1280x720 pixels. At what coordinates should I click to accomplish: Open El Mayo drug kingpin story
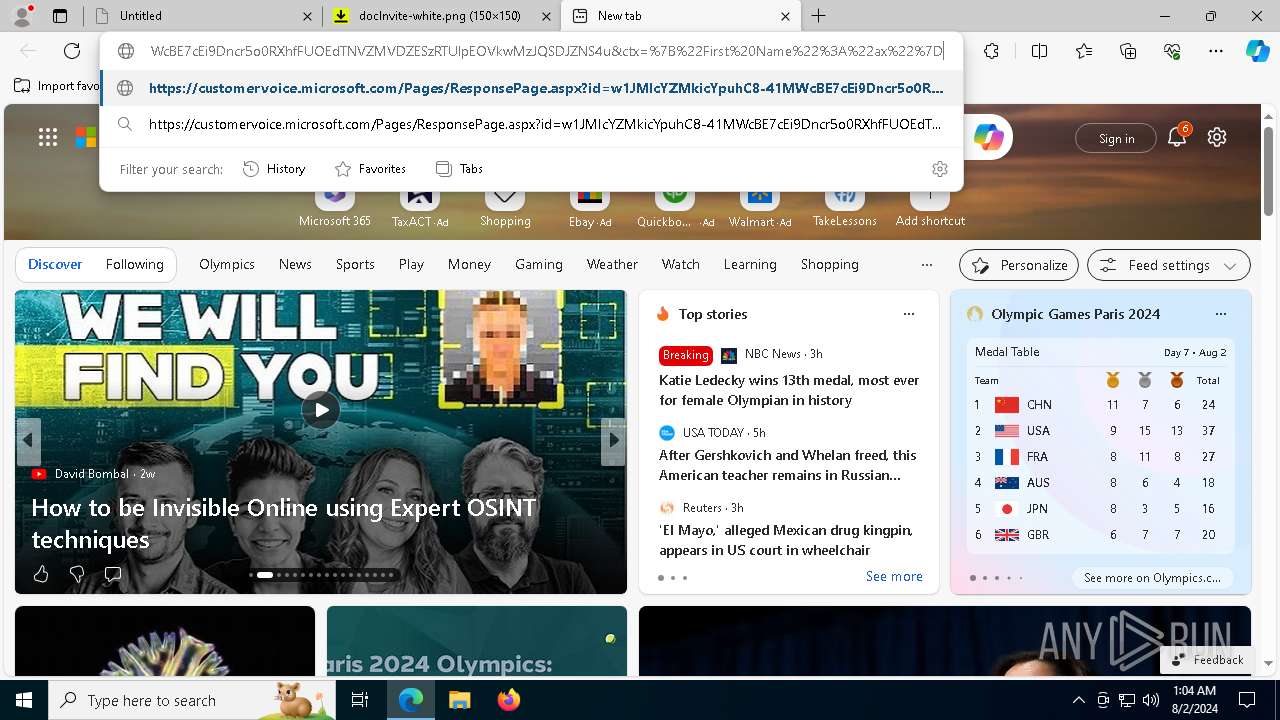point(786,540)
